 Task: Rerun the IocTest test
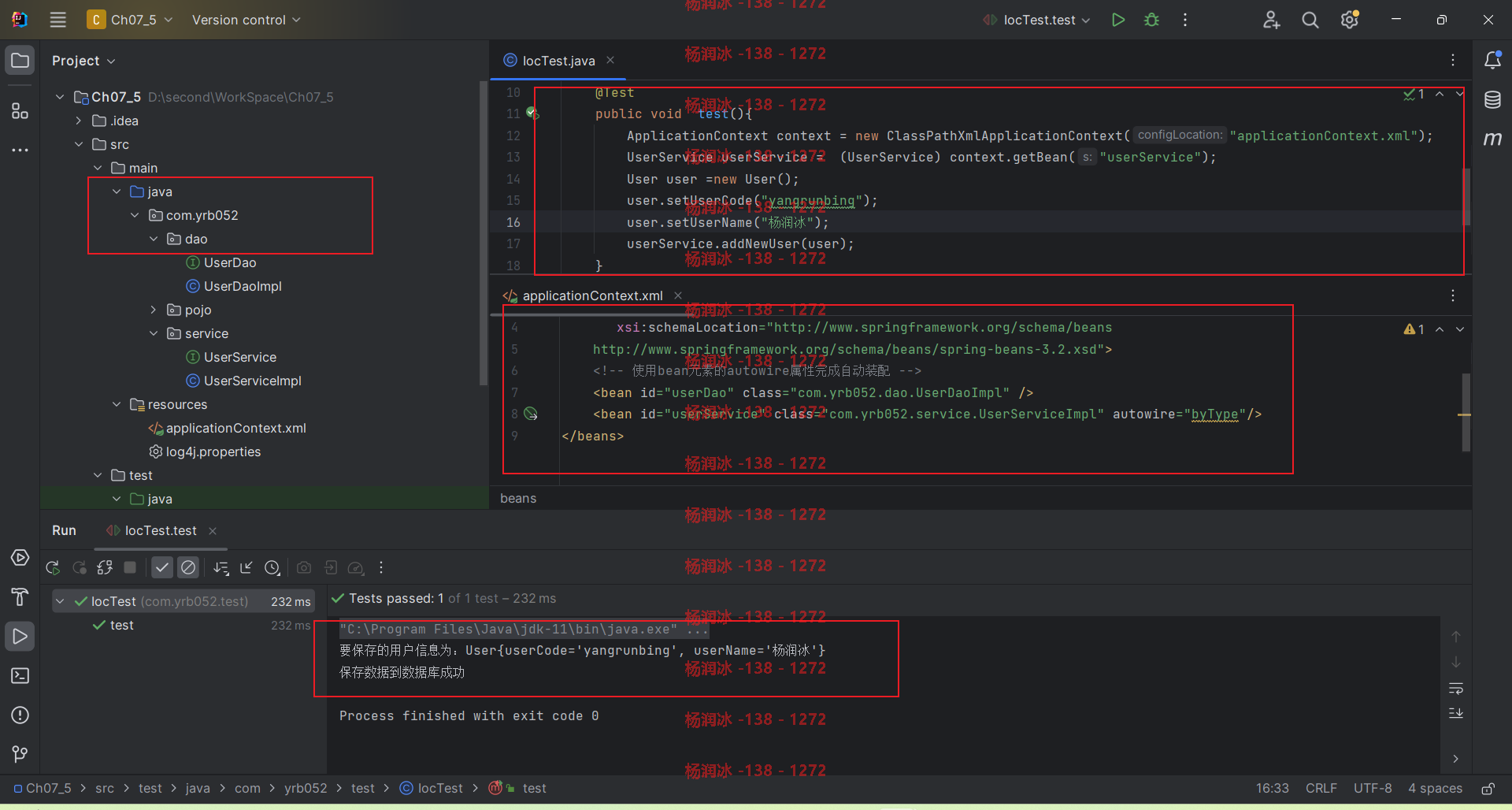click(x=53, y=567)
